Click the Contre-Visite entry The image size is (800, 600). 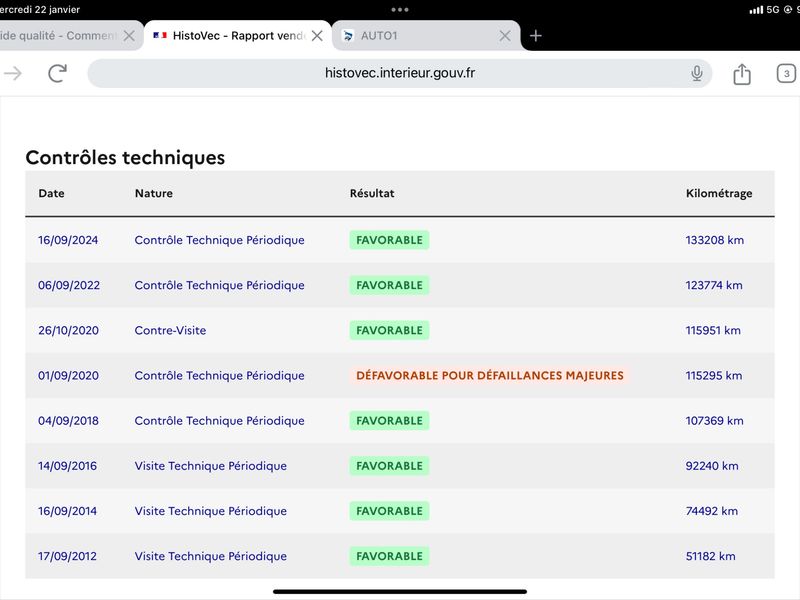pyautogui.click(x=170, y=331)
